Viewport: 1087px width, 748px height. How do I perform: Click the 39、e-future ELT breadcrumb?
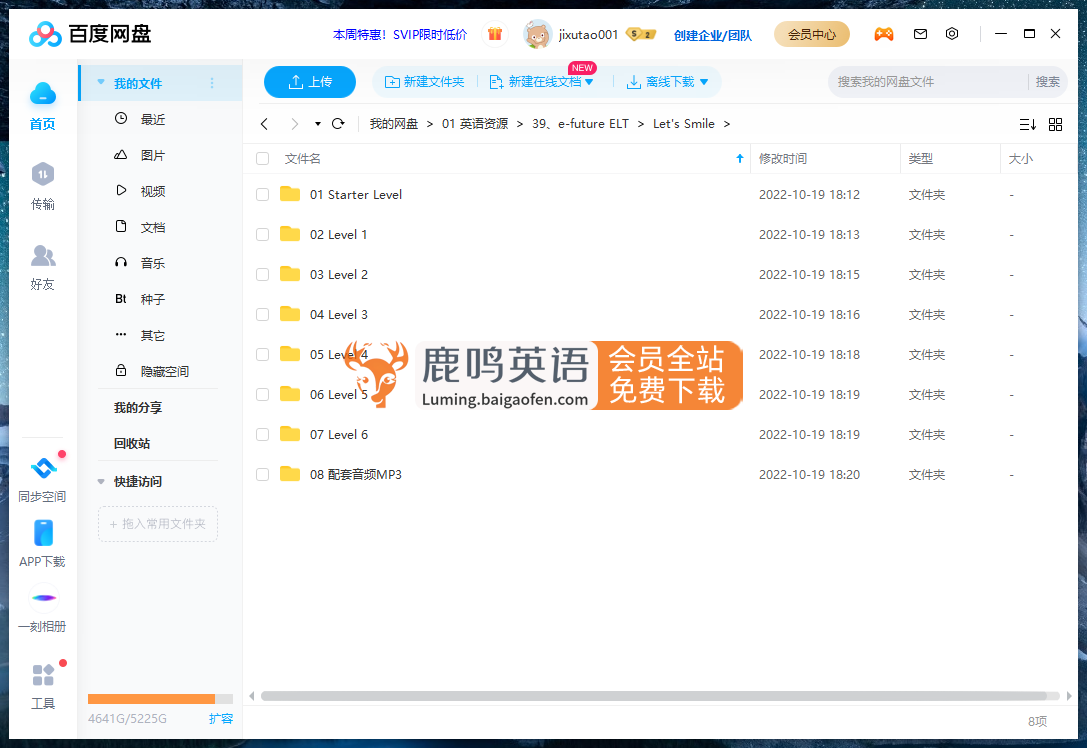(580, 124)
